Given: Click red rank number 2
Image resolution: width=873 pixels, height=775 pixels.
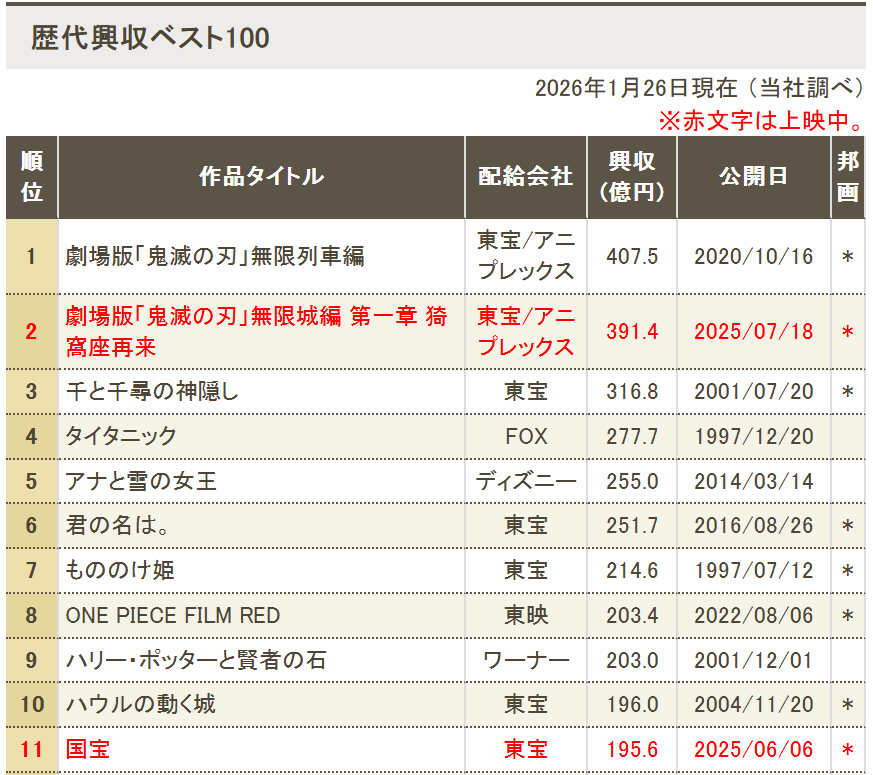Looking at the screenshot, I should [x=31, y=332].
